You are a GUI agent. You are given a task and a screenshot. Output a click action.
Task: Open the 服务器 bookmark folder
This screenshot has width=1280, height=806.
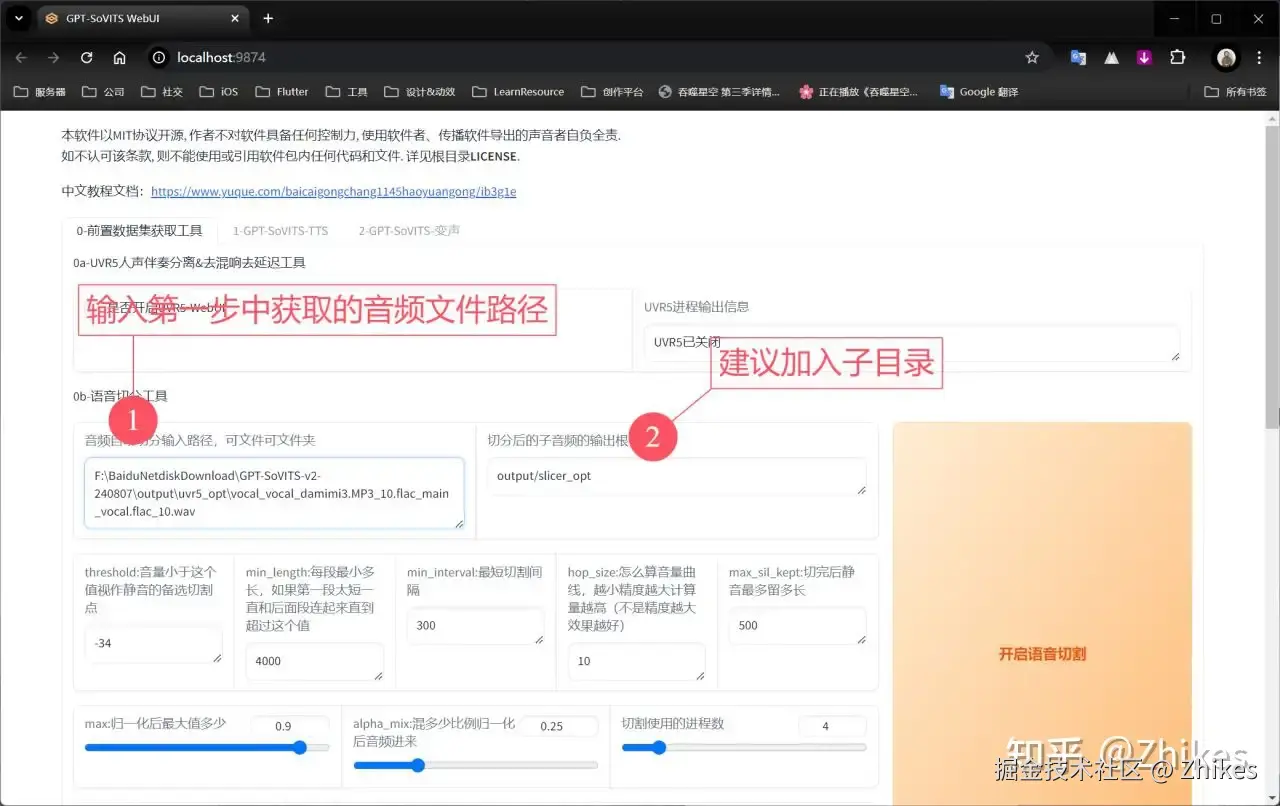coord(39,92)
